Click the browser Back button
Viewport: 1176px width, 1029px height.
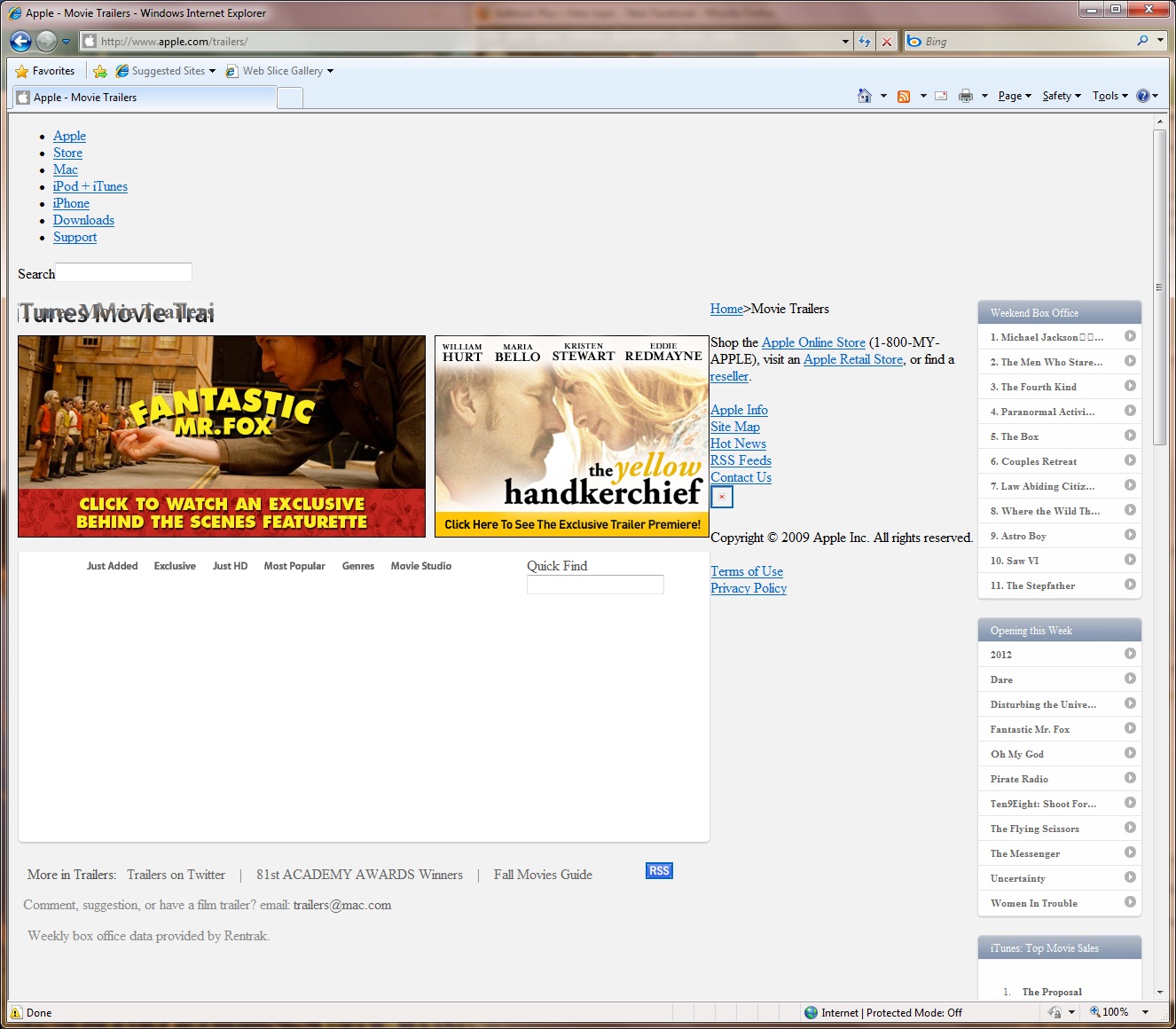pos(21,41)
